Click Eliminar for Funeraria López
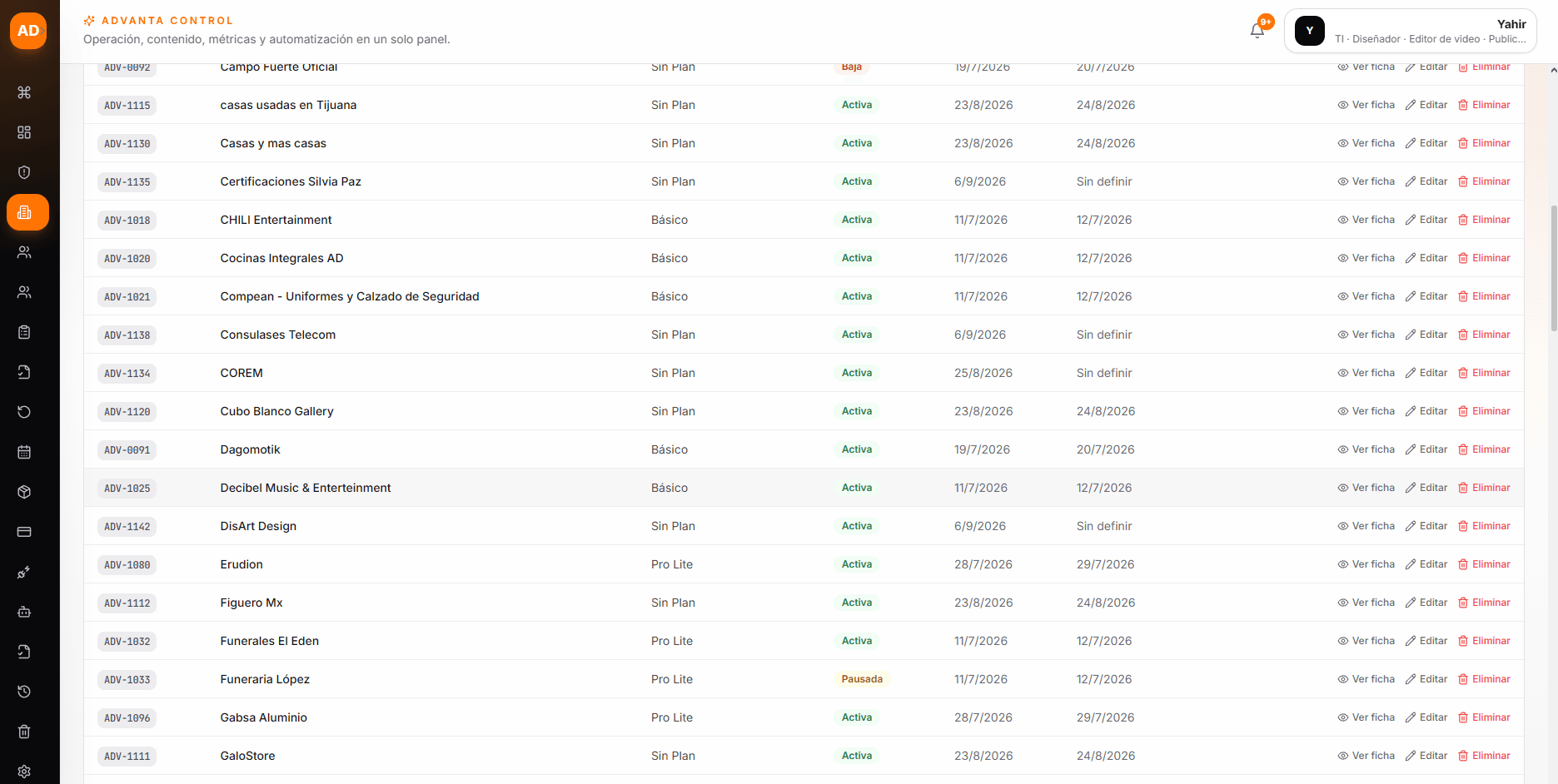 [1484, 679]
